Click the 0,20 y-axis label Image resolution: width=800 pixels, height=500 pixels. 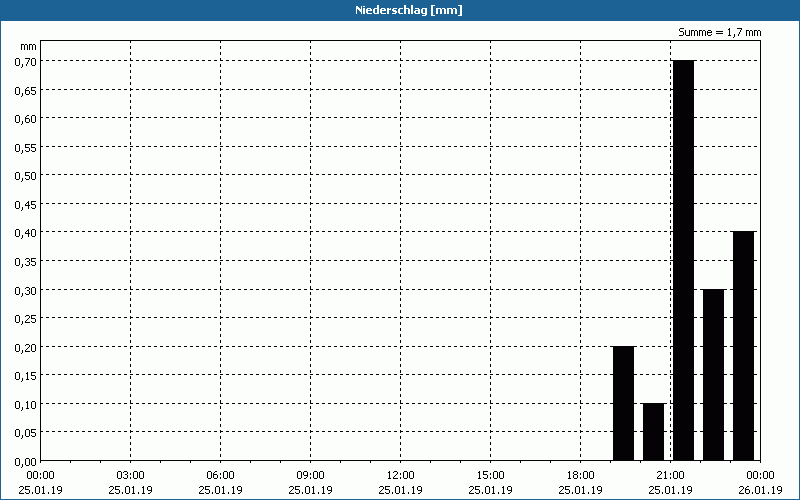coord(26,347)
